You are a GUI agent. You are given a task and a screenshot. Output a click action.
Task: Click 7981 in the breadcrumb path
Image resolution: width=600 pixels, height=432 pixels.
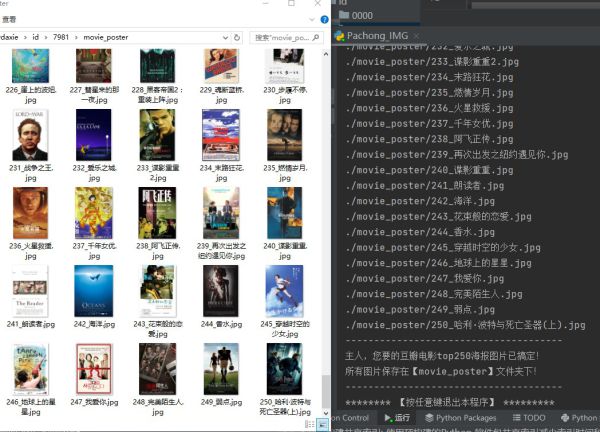[x=66, y=37]
